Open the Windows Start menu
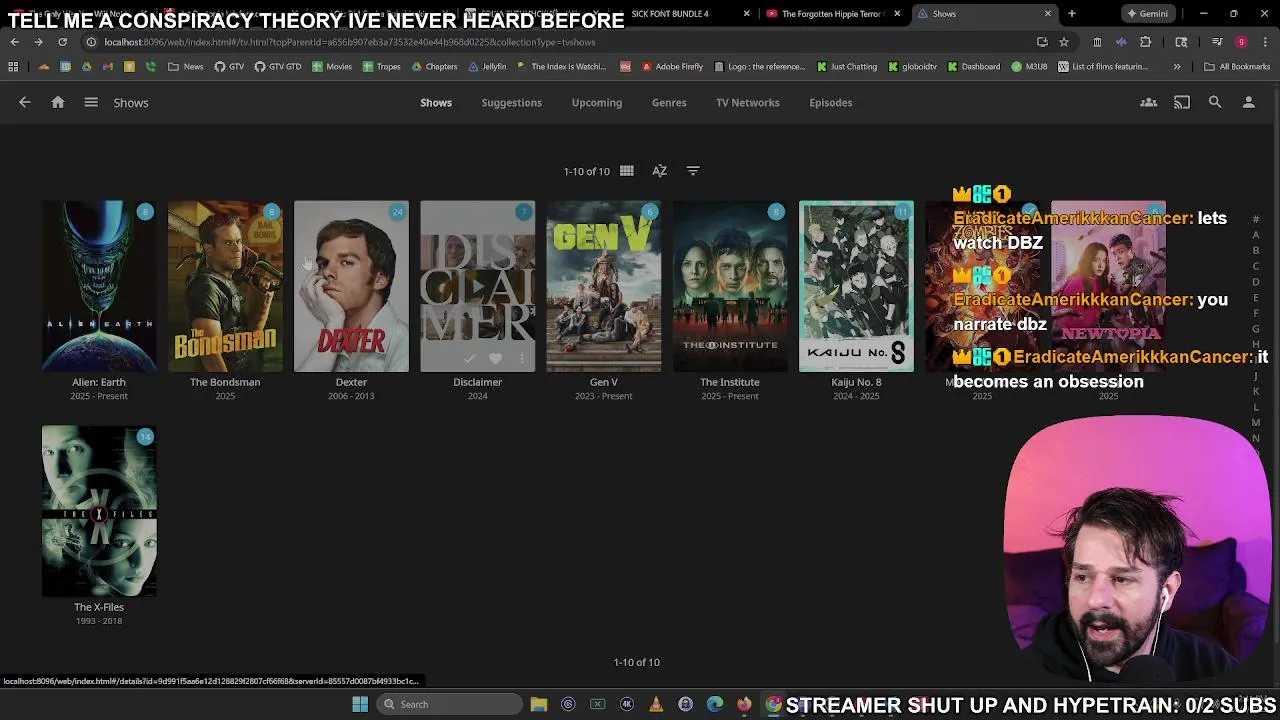This screenshot has height=720, width=1280. [360, 704]
